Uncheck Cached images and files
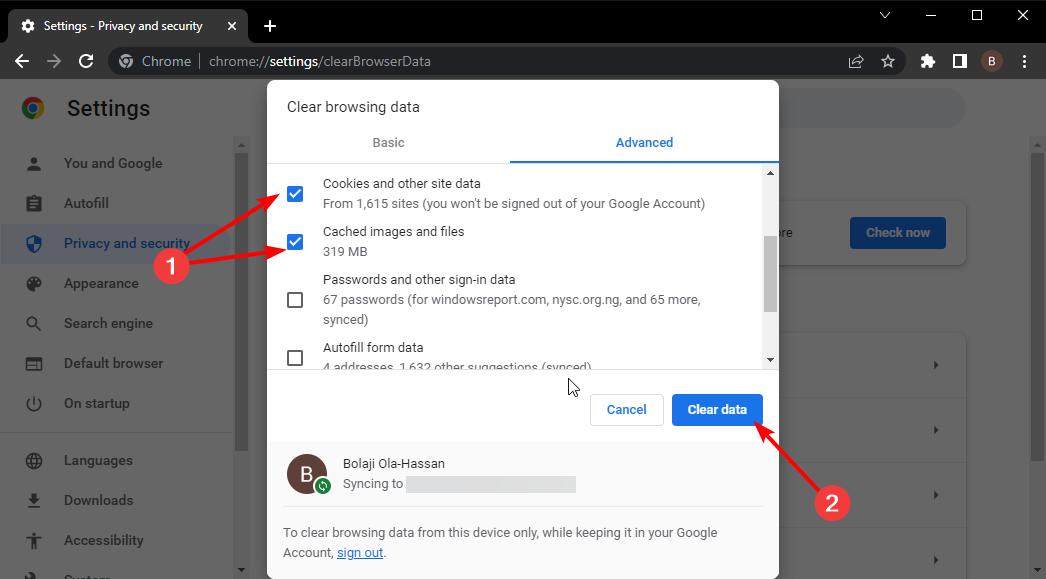The width and height of the screenshot is (1046, 579). [295, 242]
